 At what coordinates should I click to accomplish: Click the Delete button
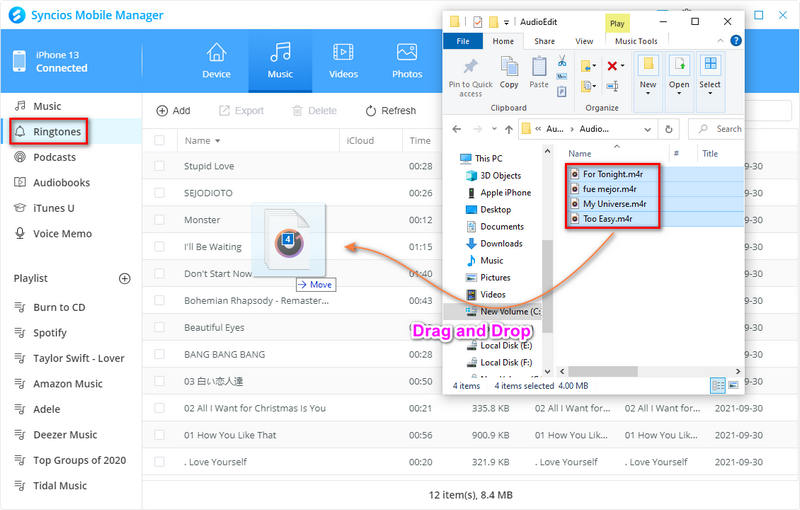click(x=314, y=111)
